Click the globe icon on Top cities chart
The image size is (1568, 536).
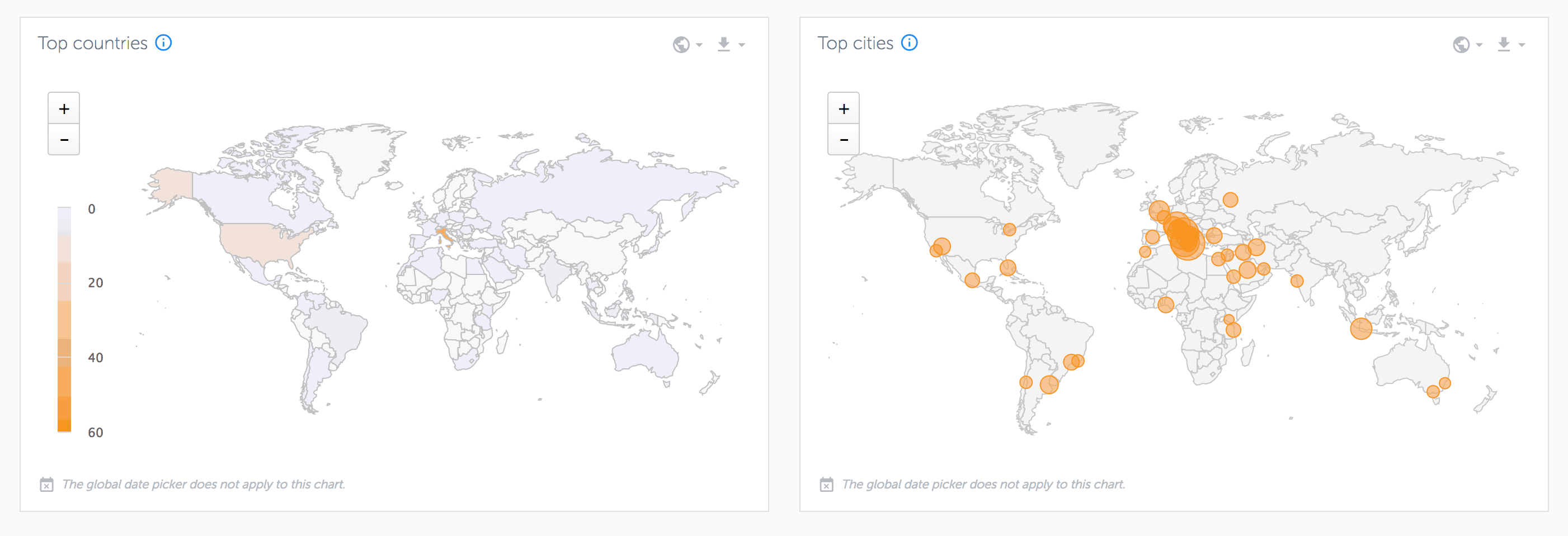pos(1461,44)
